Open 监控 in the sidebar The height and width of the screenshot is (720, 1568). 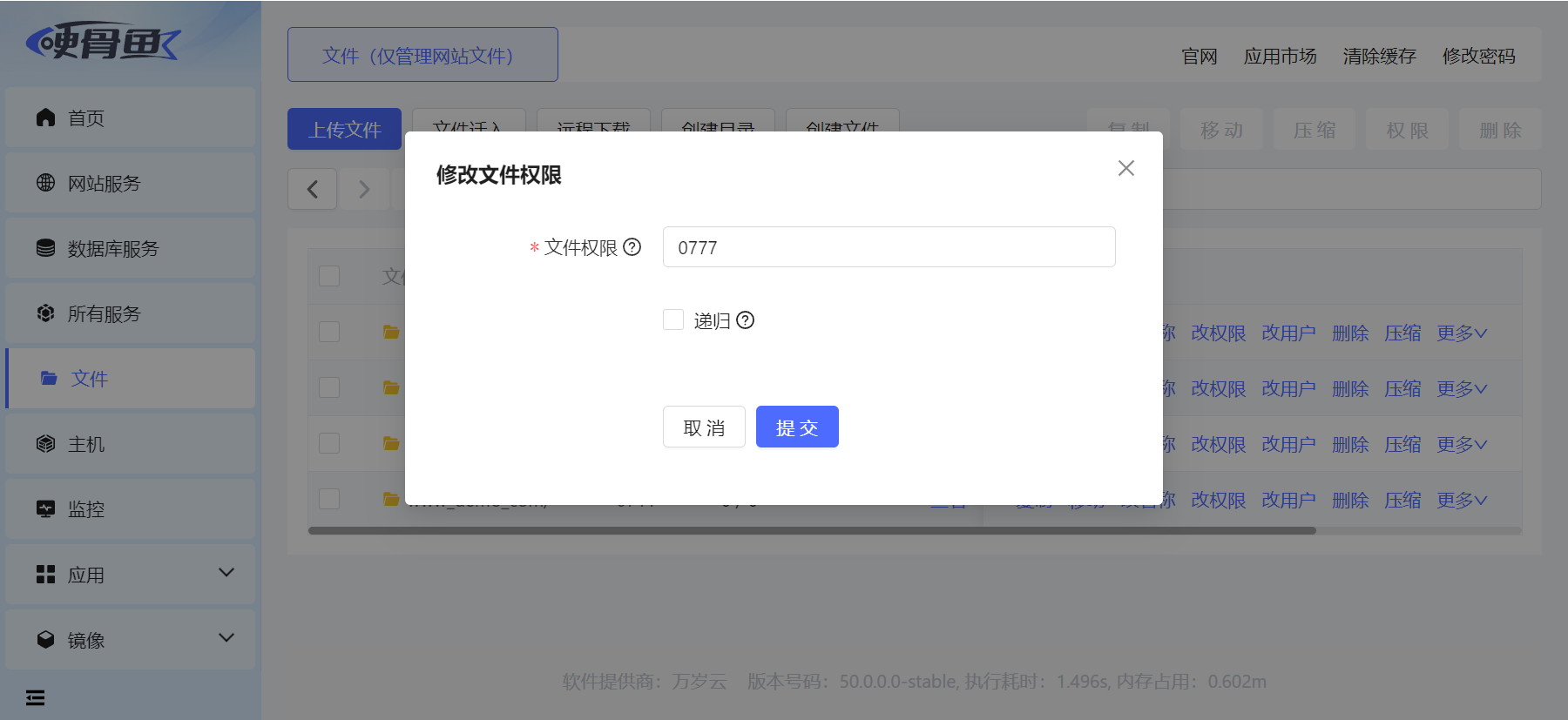tap(131, 509)
